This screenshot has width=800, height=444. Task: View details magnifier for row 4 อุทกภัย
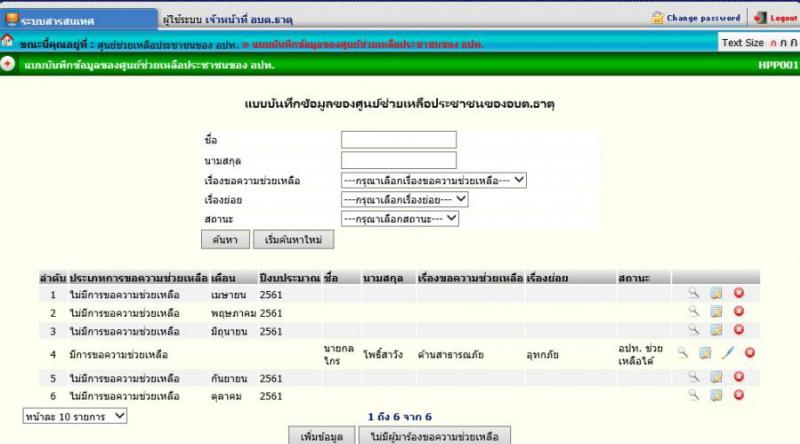pyautogui.click(x=683, y=353)
